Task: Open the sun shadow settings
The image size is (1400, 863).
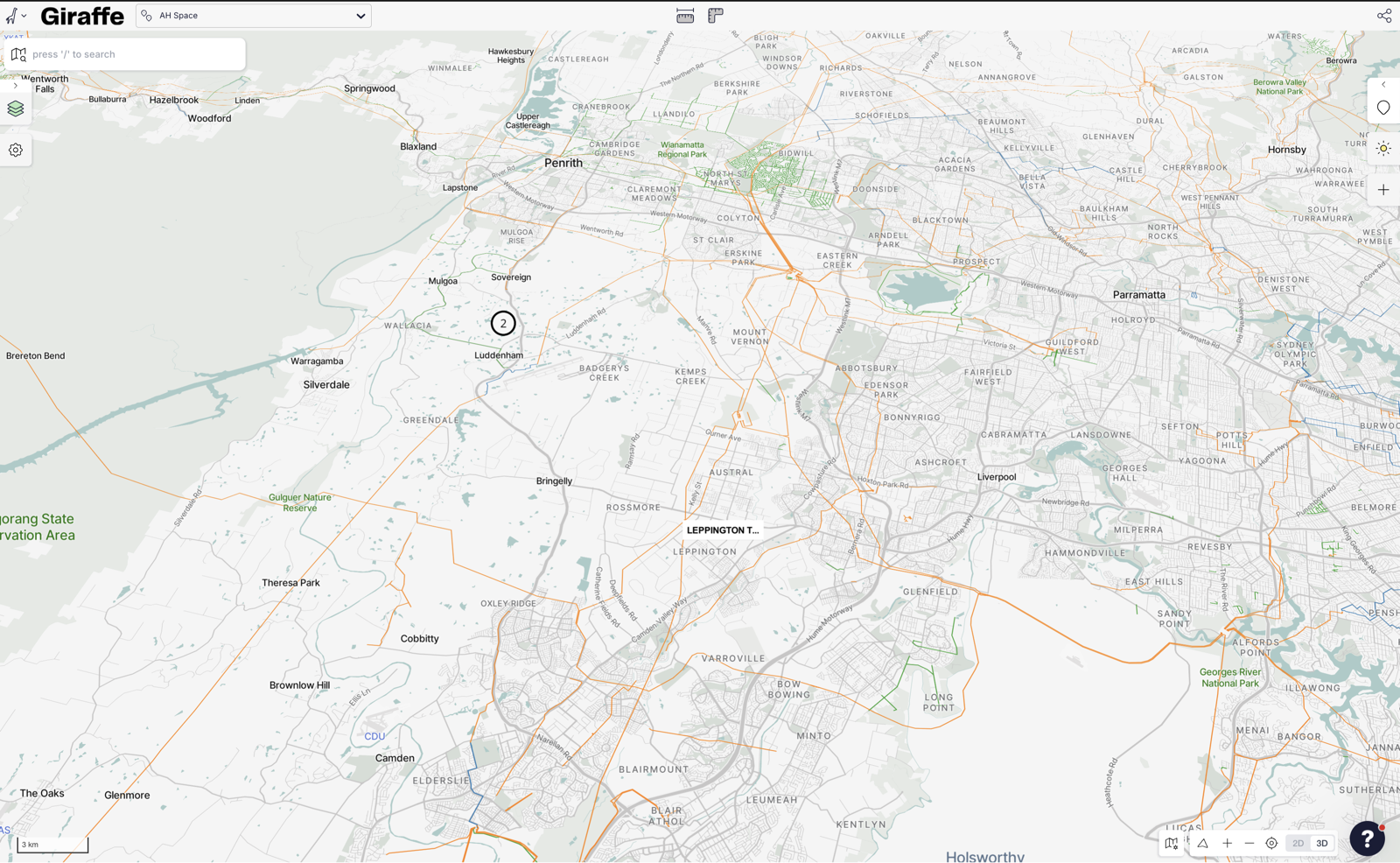Action: [x=1383, y=149]
